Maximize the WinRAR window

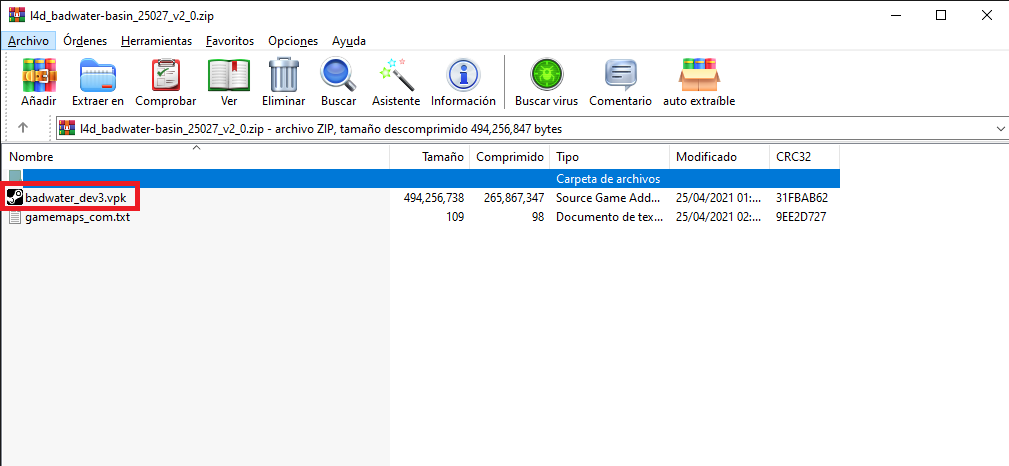[x=941, y=15]
